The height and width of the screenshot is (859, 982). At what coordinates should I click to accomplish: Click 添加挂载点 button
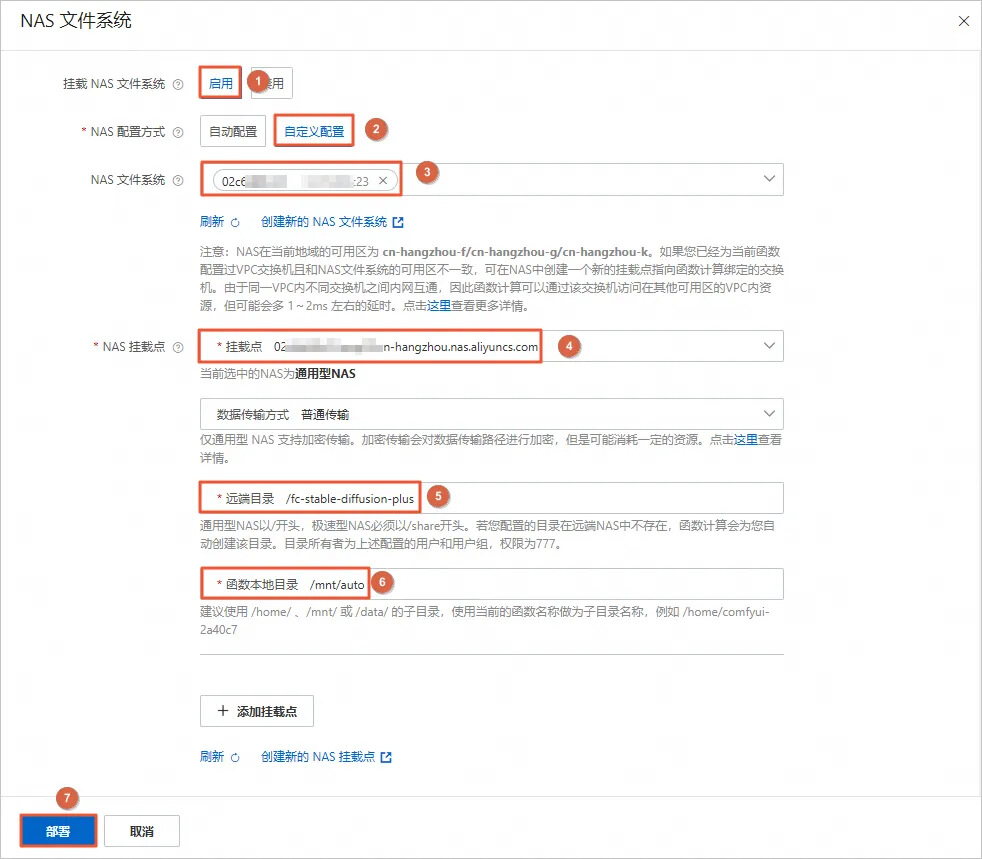(x=257, y=711)
